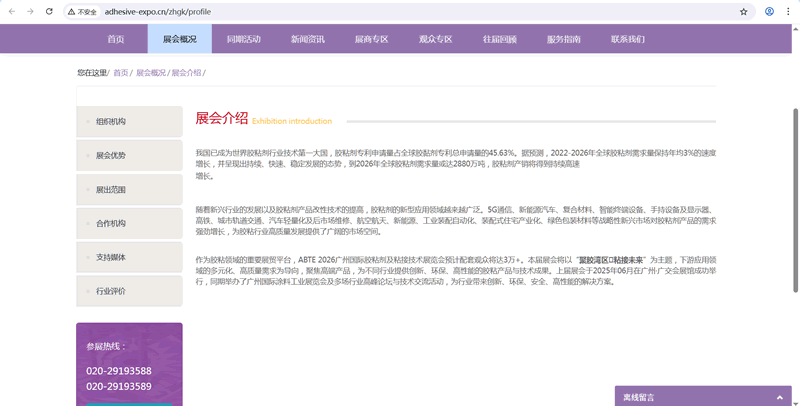The image size is (800, 406).
Task: Click the browser back arrow
Action: [11, 11]
